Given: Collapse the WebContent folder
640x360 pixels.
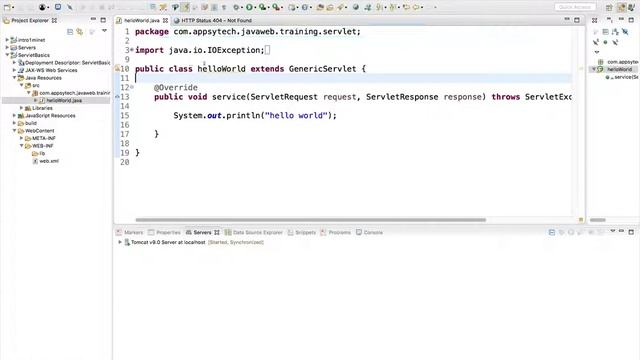Looking at the screenshot, I should 14,131.
